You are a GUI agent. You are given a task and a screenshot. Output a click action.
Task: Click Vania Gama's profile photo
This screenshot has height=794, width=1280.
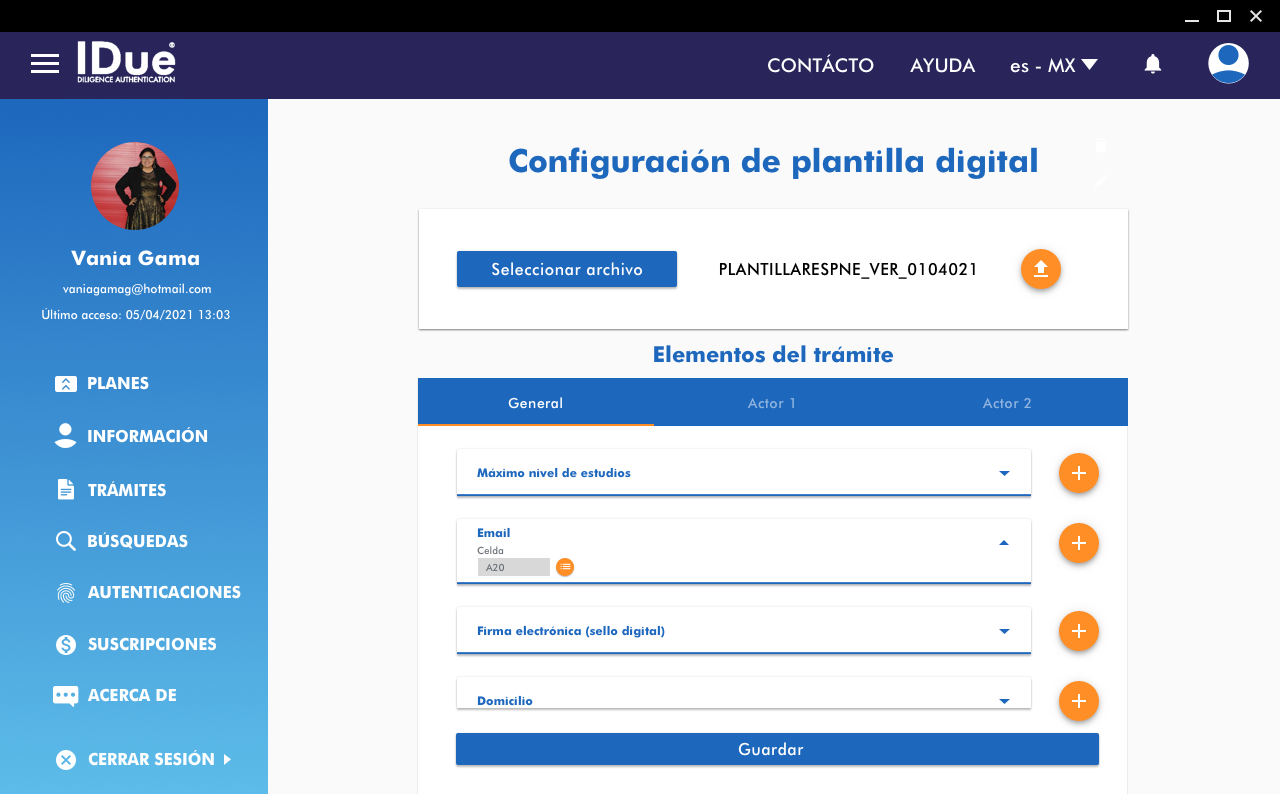pos(135,186)
